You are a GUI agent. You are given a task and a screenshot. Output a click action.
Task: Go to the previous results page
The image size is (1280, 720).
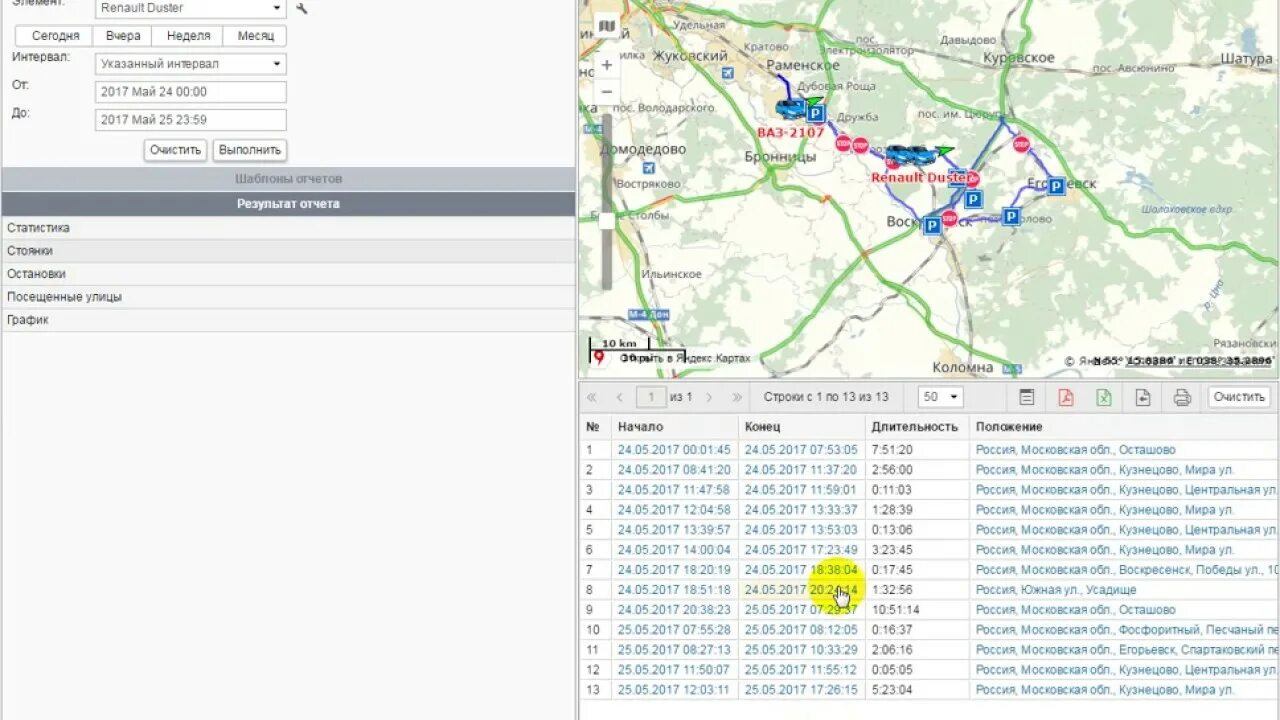point(619,397)
